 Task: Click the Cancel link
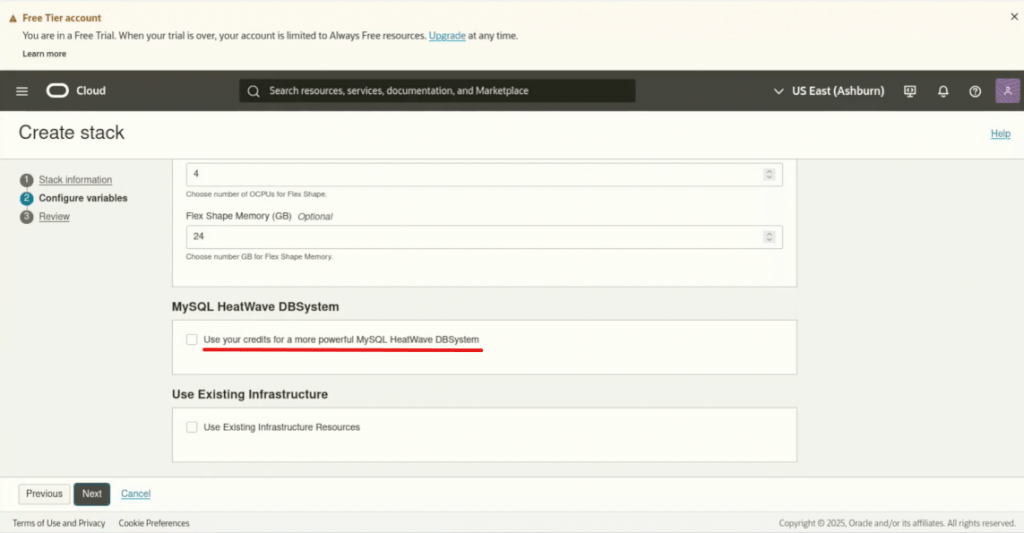(x=136, y=494)
